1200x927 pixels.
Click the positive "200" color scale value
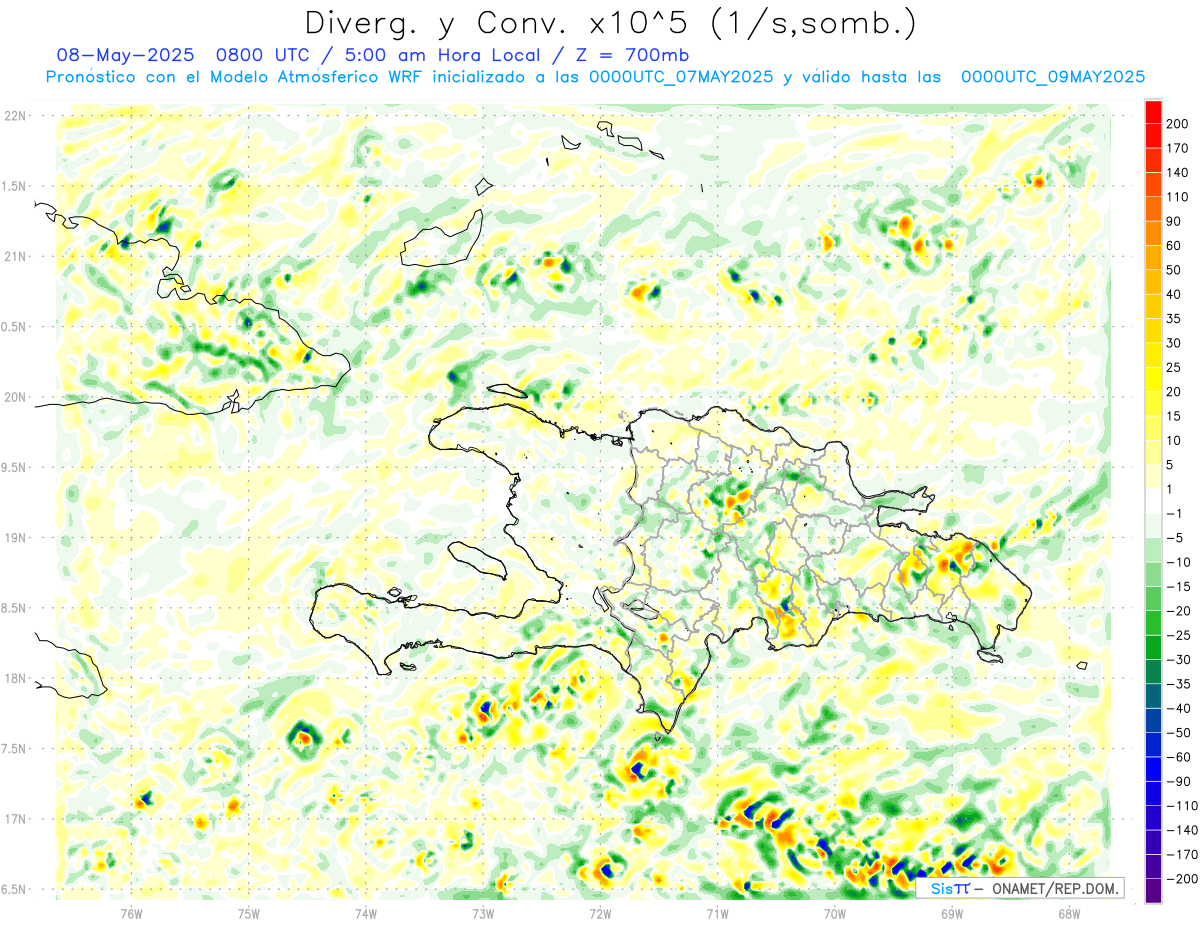[x=1178, y=124]
